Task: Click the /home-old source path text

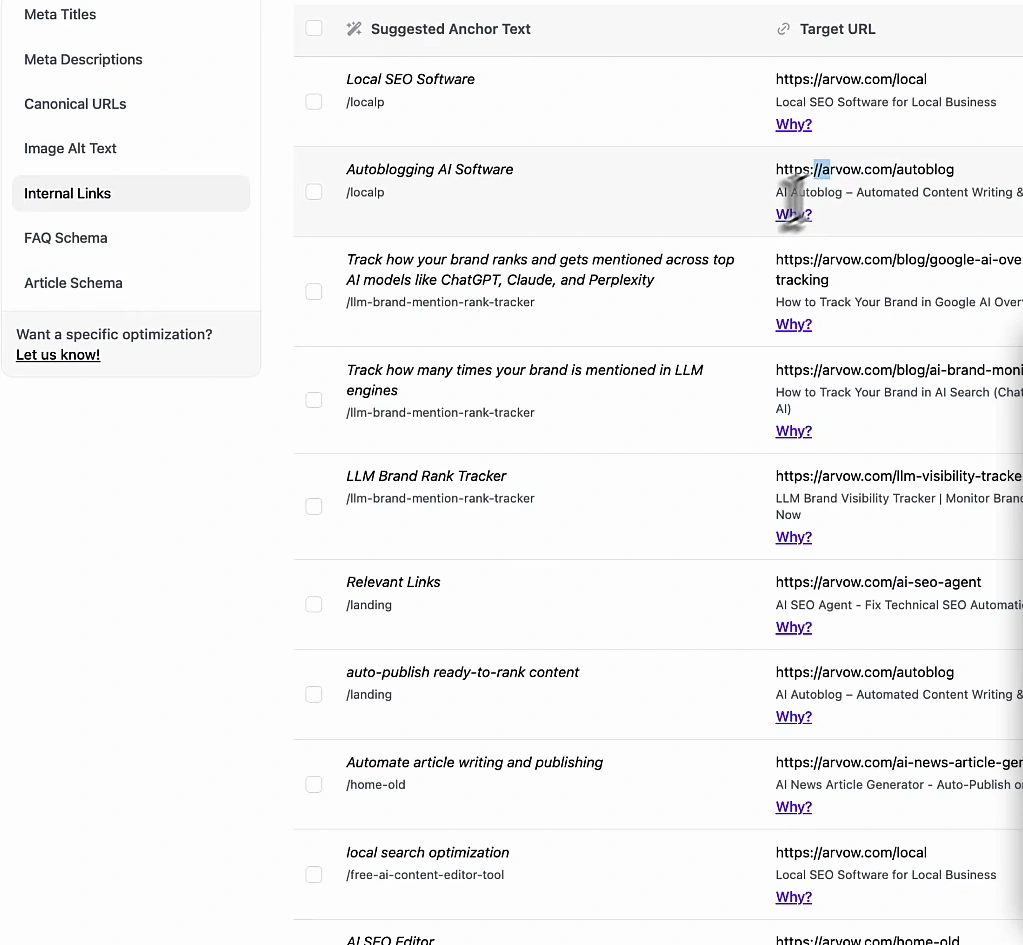Action: coord(376,784)
